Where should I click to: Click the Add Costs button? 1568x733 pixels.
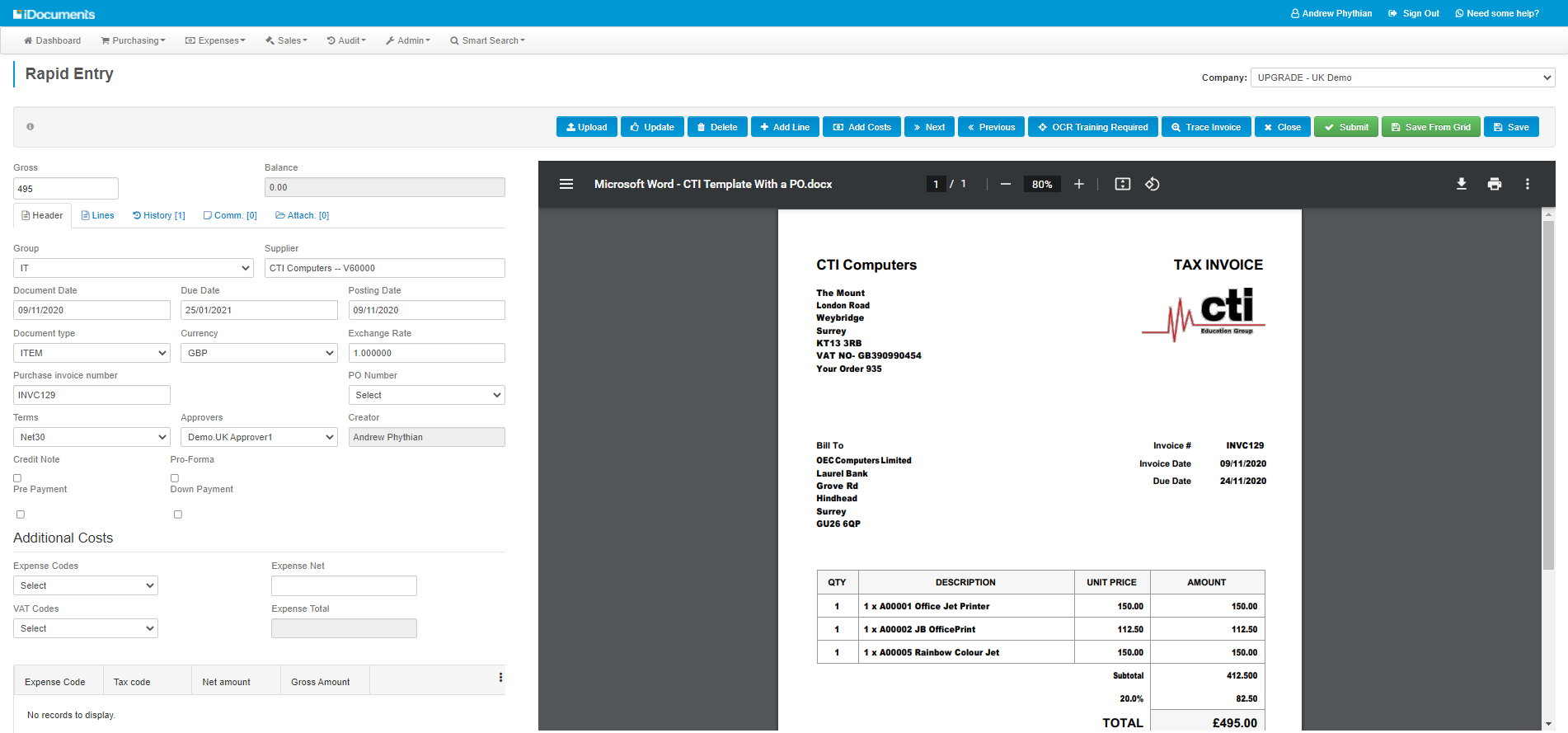861,127
